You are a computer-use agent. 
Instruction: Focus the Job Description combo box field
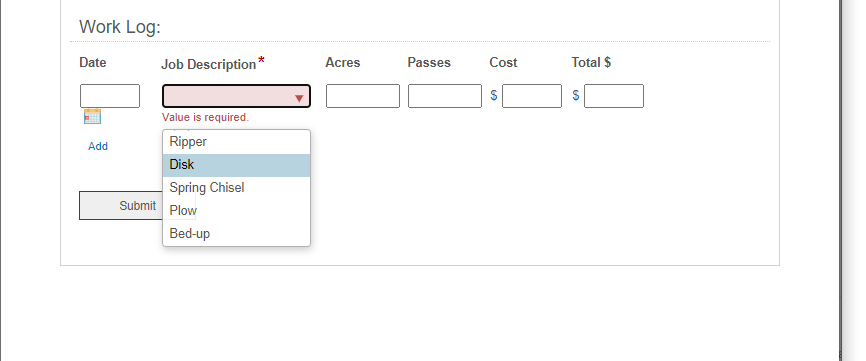(x=236, y=96)
